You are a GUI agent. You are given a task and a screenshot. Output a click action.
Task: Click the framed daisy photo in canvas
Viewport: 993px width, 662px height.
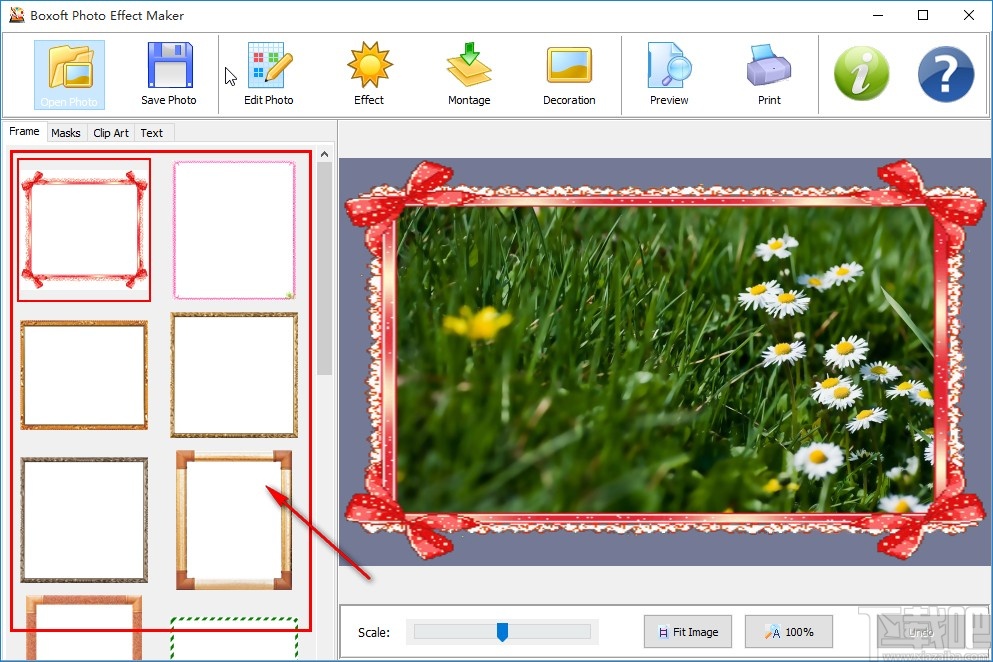[x=665, y=359]
